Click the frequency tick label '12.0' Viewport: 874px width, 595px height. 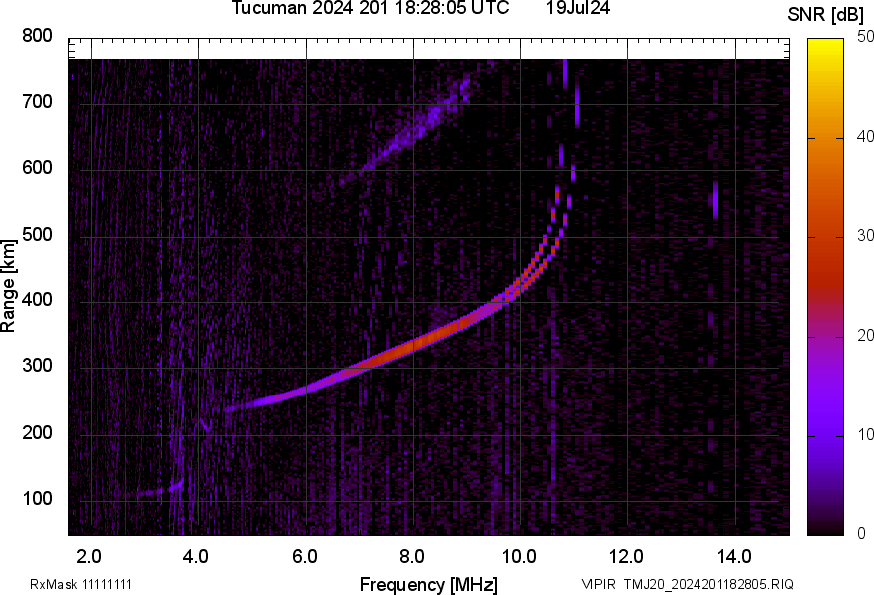tap(626, 557)
